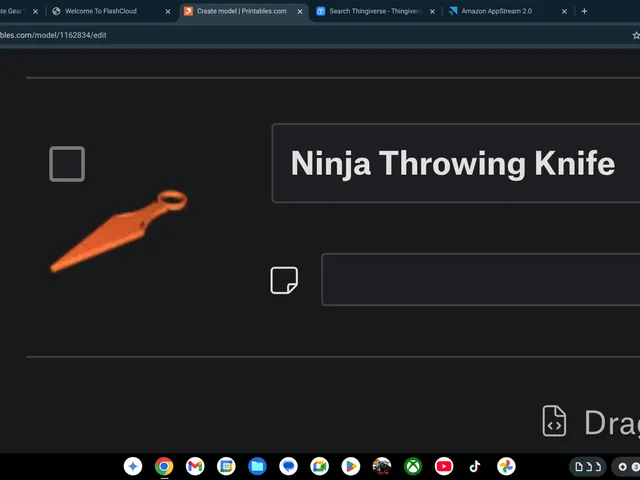Viewport: 640px width, 480px height.
Task: Click the code file icon beside Drag text
Action: (x=554, y=421)
